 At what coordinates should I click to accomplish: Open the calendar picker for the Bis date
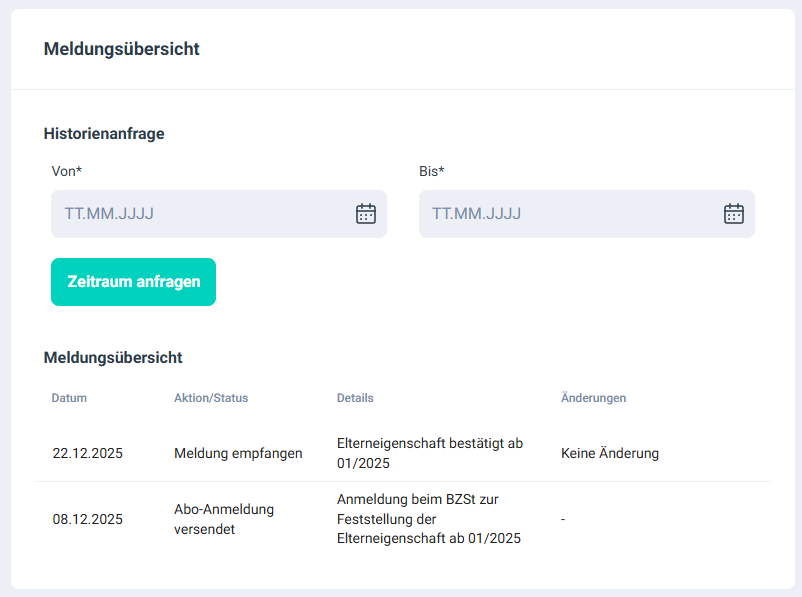(734, 214)
